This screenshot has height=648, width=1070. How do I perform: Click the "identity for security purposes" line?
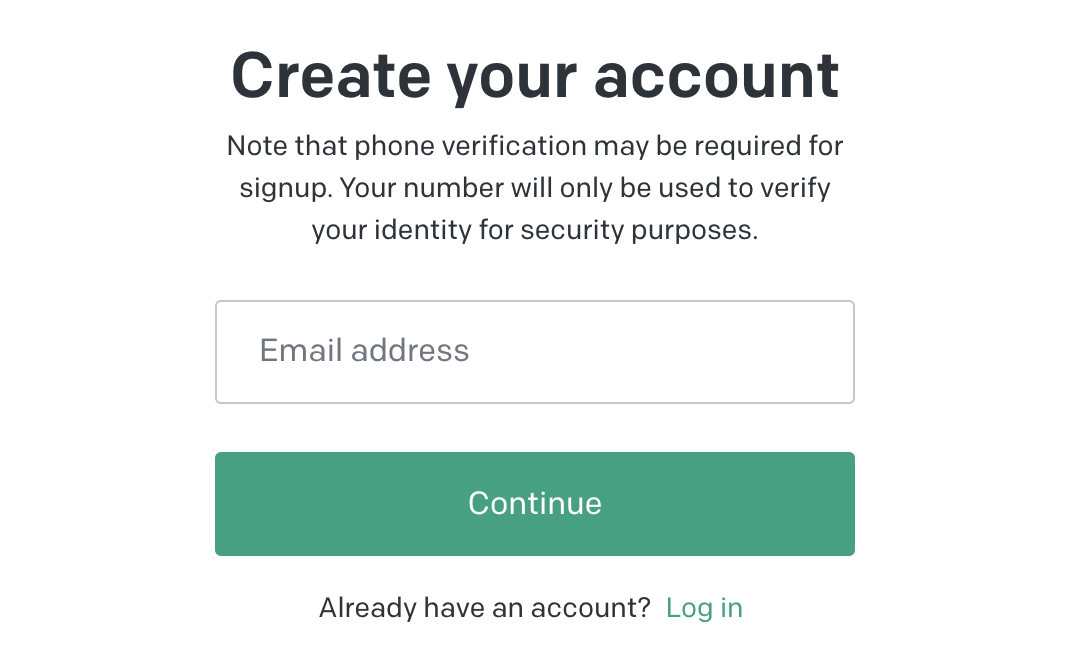pos(560,230)
